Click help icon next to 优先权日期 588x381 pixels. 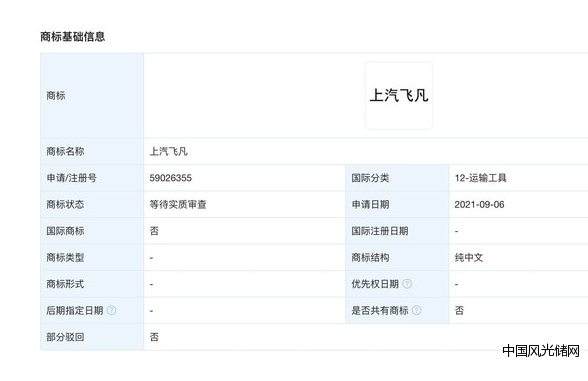click(407, 284)
